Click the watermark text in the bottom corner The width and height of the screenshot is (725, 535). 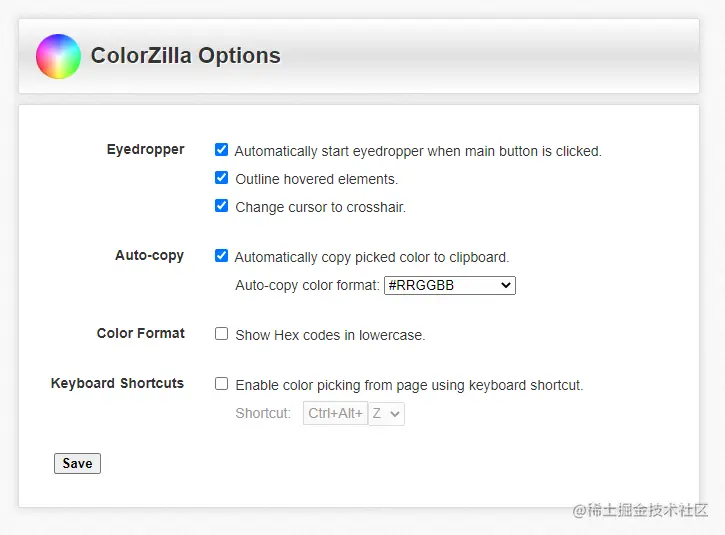click(640, 511)
